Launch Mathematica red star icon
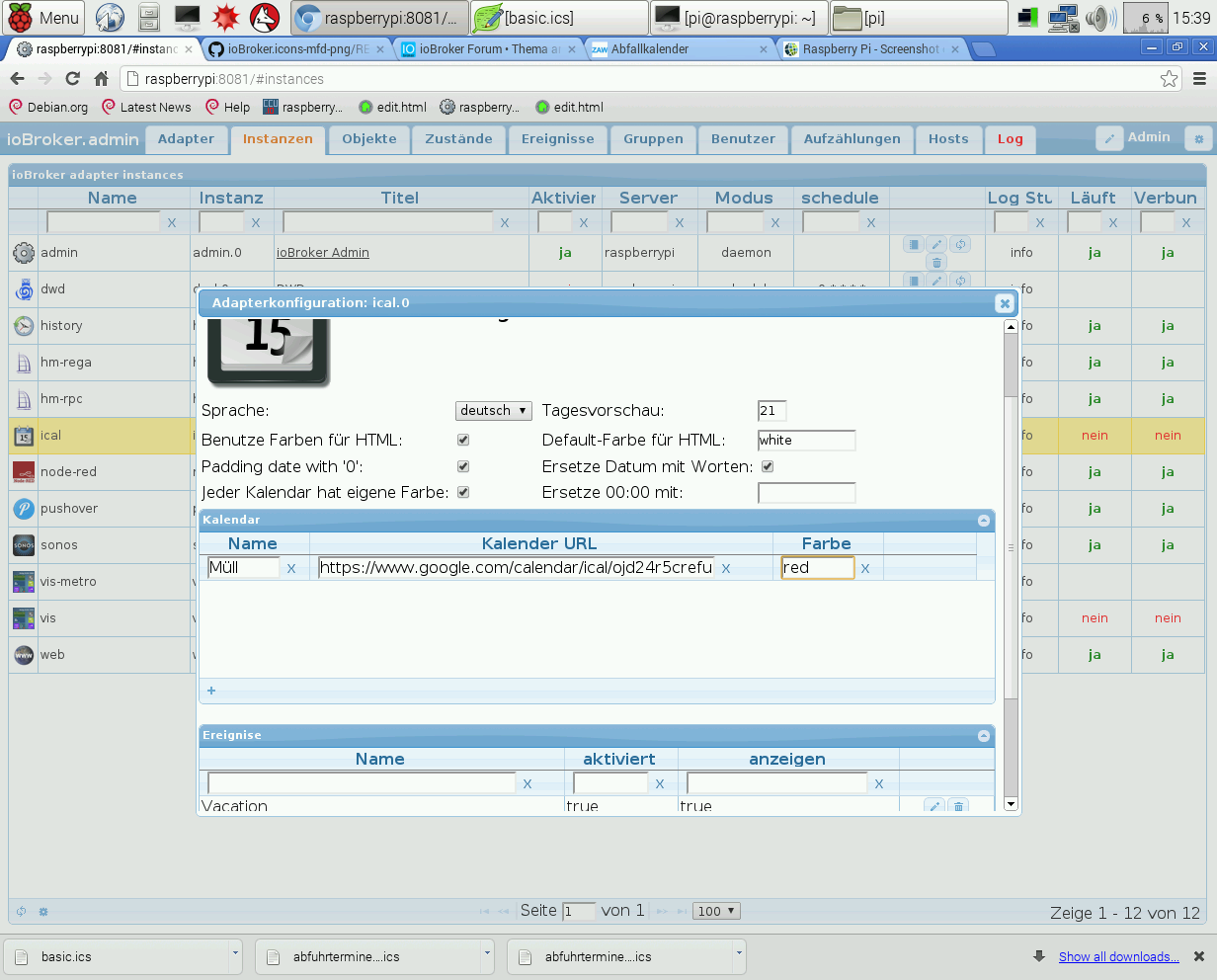1217x980 pixels. (x=226, y=18)
